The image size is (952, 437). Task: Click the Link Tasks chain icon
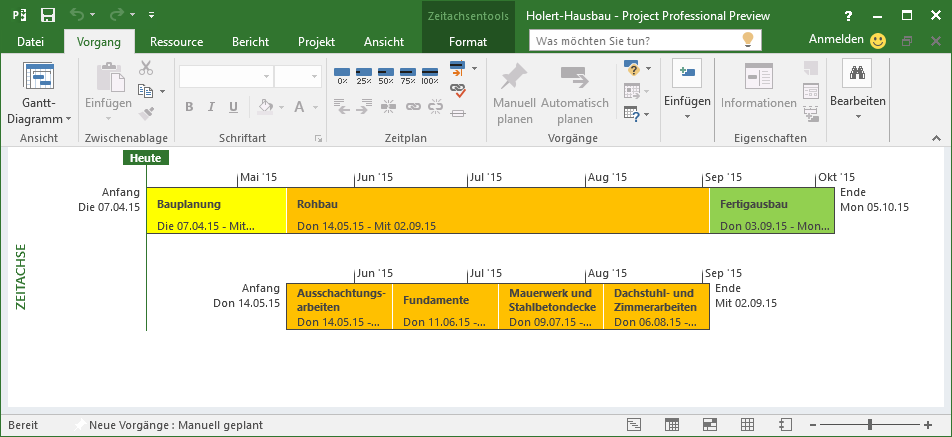pos(413,107)
